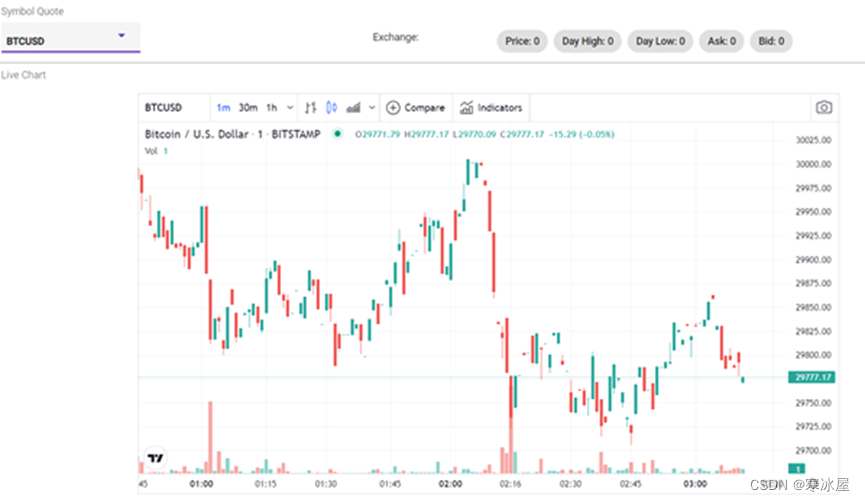This screenshot has height=502, width=865.
Task: Select the Bars chart style icon
Action: [311, 108]
